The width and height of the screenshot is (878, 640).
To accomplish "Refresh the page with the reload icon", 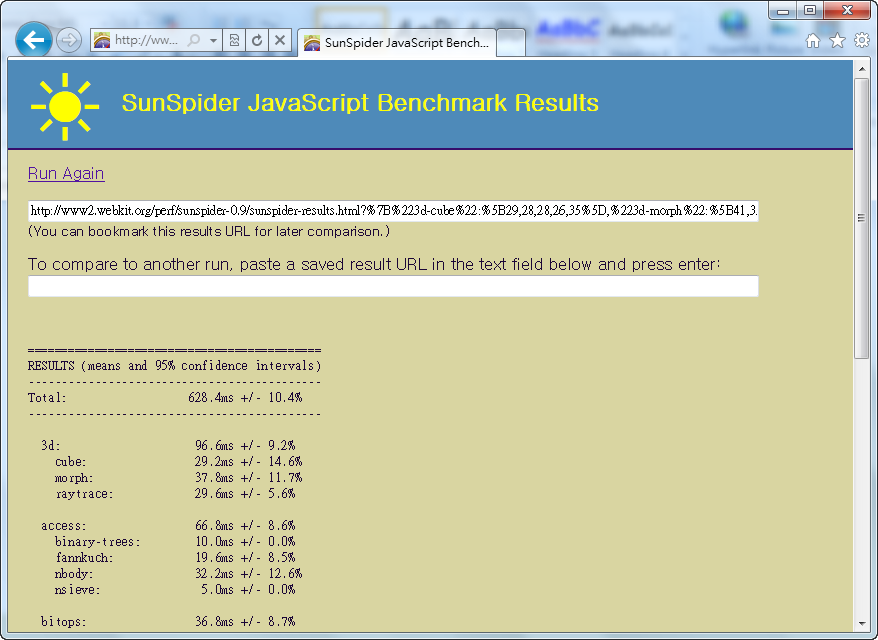I will (x=257, y=40).
